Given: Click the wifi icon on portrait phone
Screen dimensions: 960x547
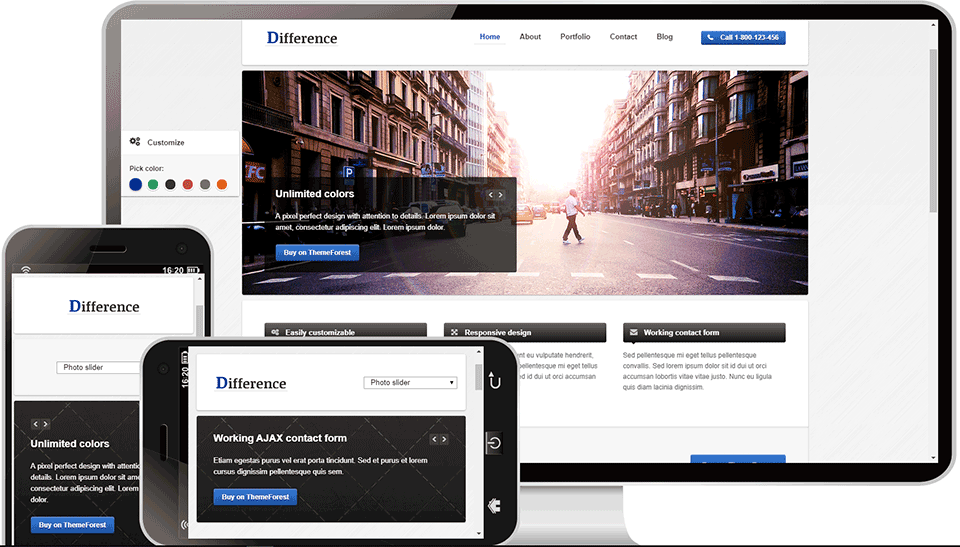Looking at the screenshot, I should coord(26,270).
